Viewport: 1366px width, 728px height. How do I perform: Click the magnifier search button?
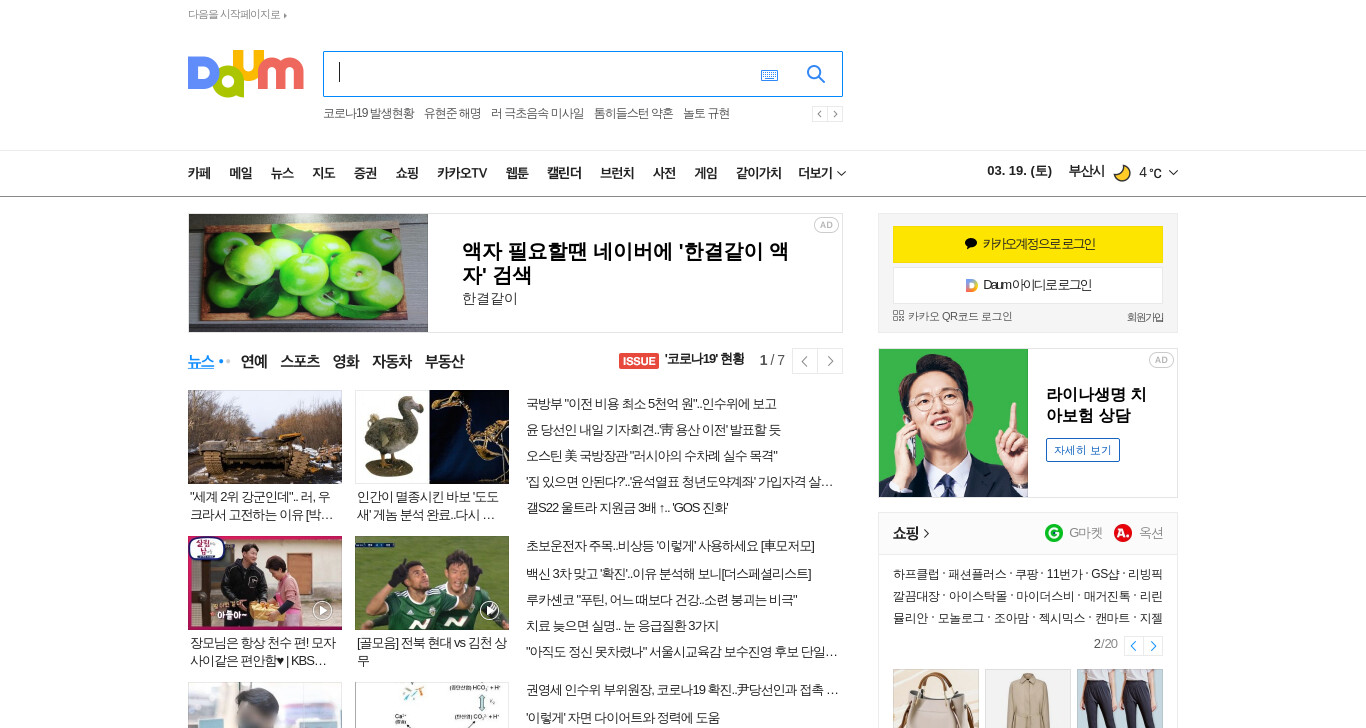(816, 74)
